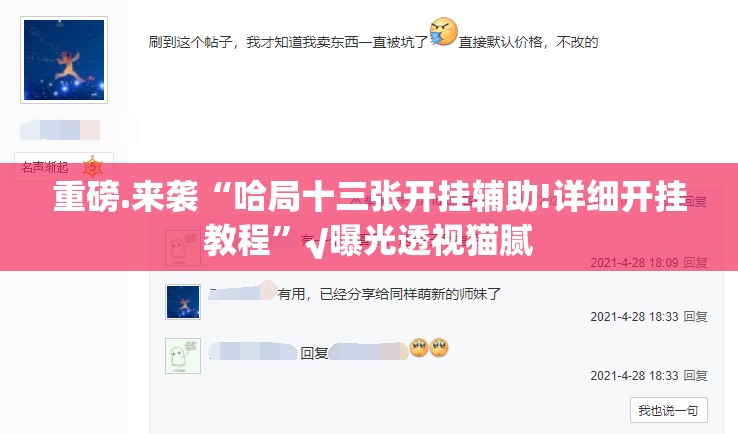
Task: Open first blurred username in last comment
Action: (253, 352)
